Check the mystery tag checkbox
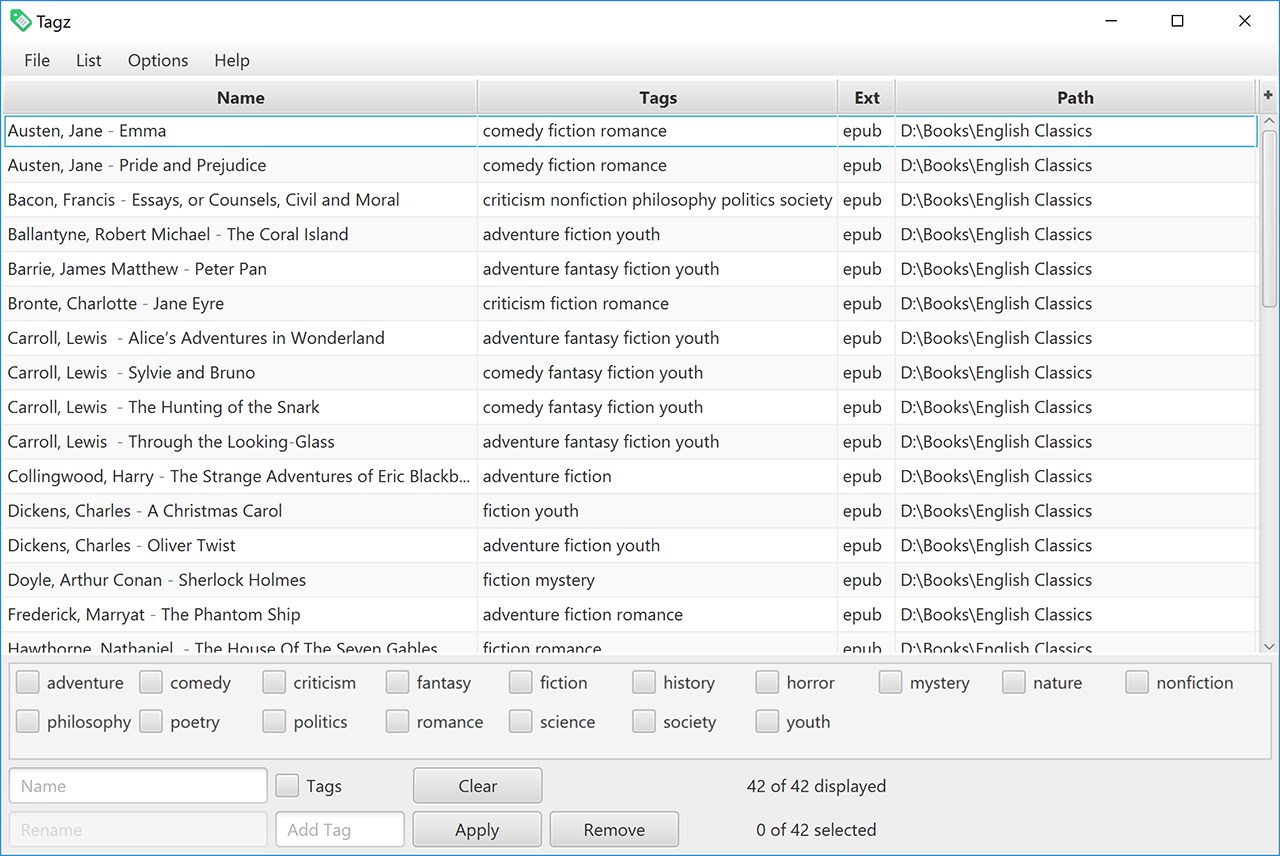This screenshot has width=1280, height=856. point(891,682)
